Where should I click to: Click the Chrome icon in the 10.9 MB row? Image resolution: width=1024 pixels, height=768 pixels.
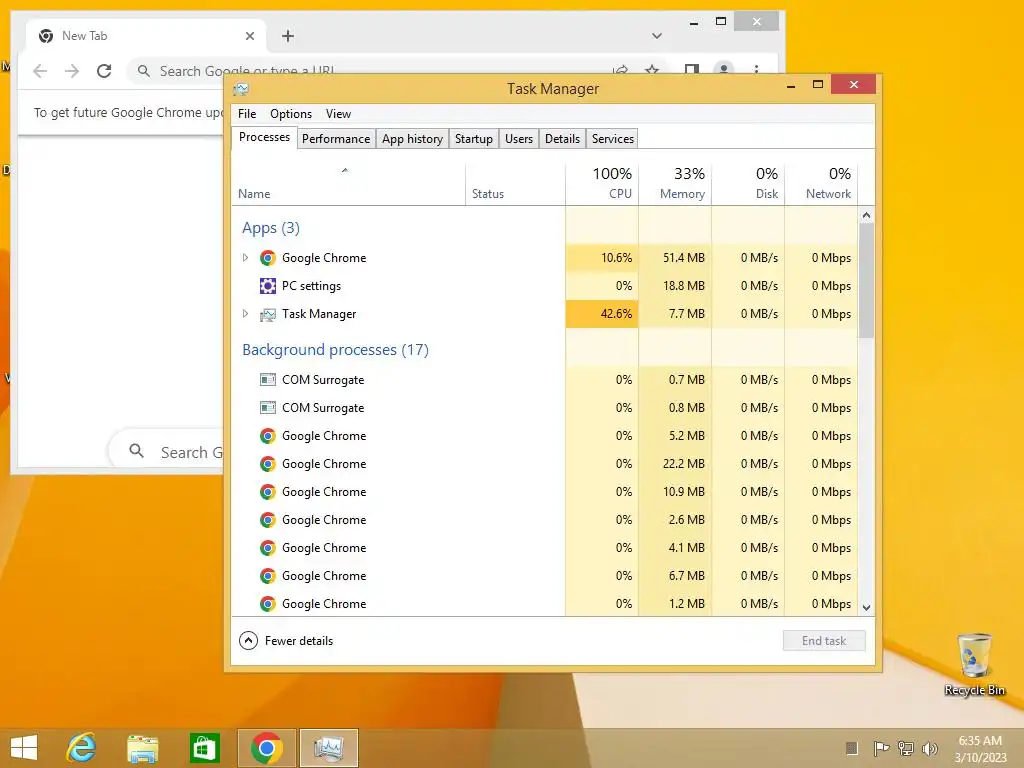point(267,492)
